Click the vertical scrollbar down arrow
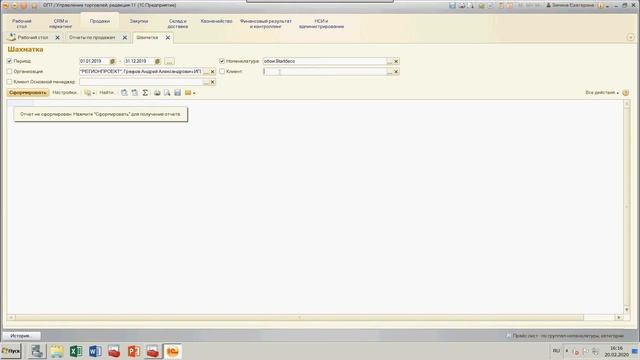The width and height of the screenshot is (640, 360). 627,310
